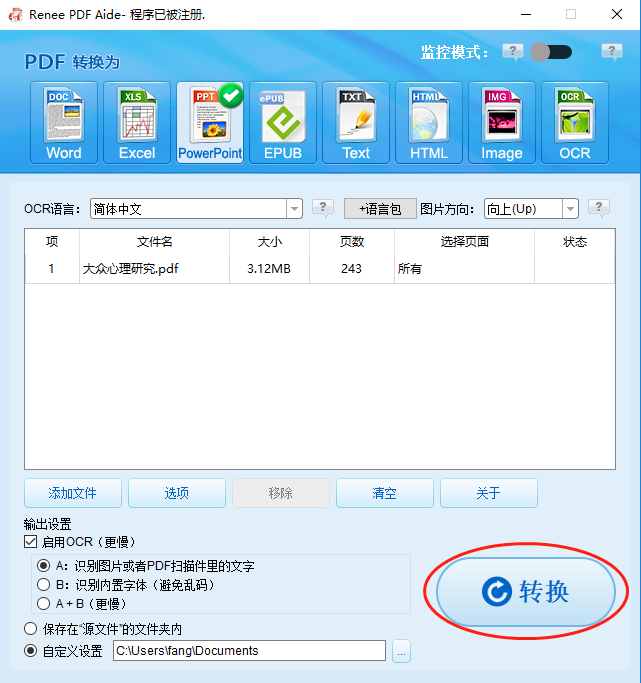Click the output path field C:\Users\fang\Documents
The width and height of the screenshot is (641, 683).
[250, 650]
